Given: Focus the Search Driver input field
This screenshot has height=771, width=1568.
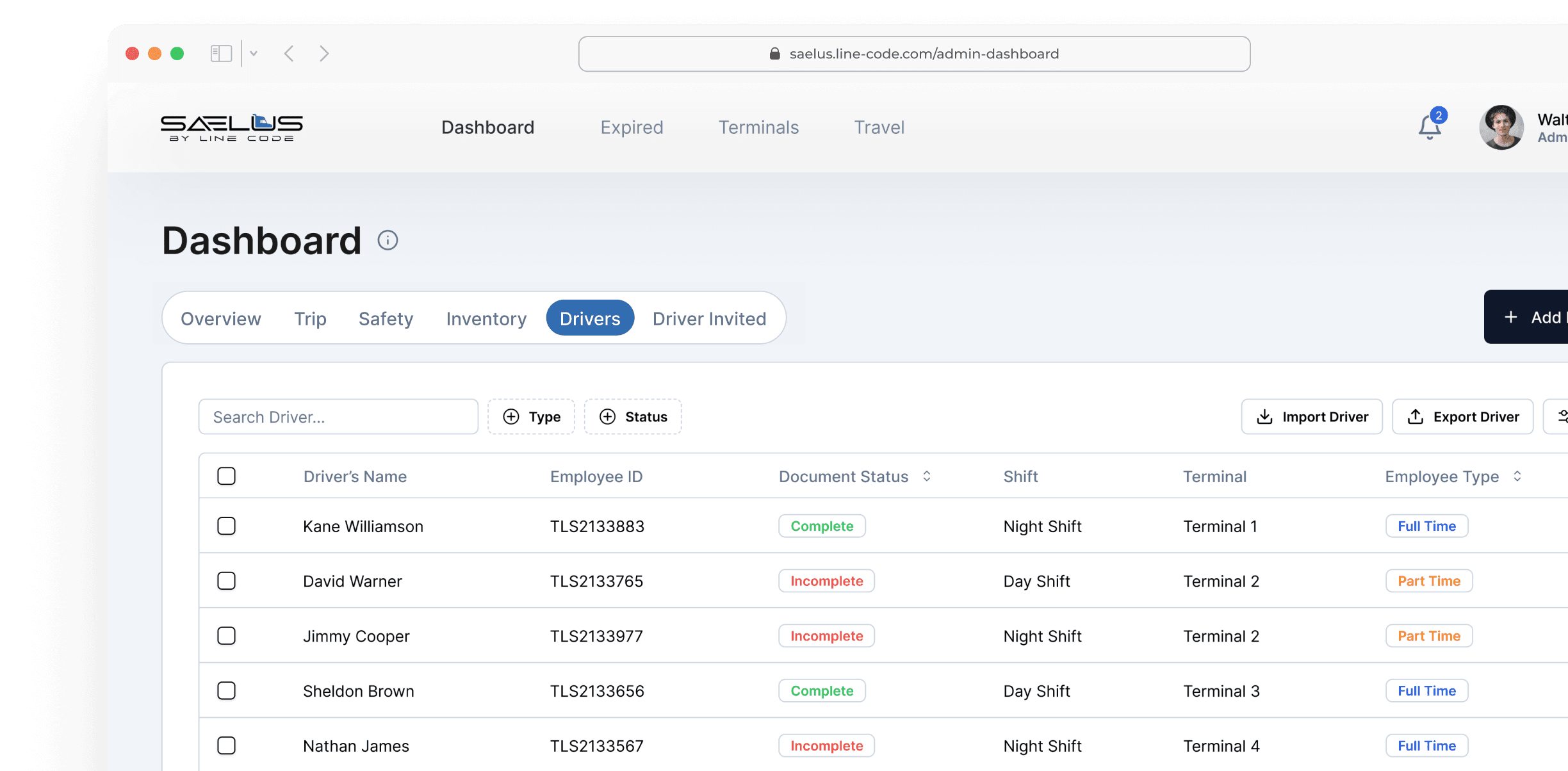Looking at the screenshot, I should (x=338, y=417).
